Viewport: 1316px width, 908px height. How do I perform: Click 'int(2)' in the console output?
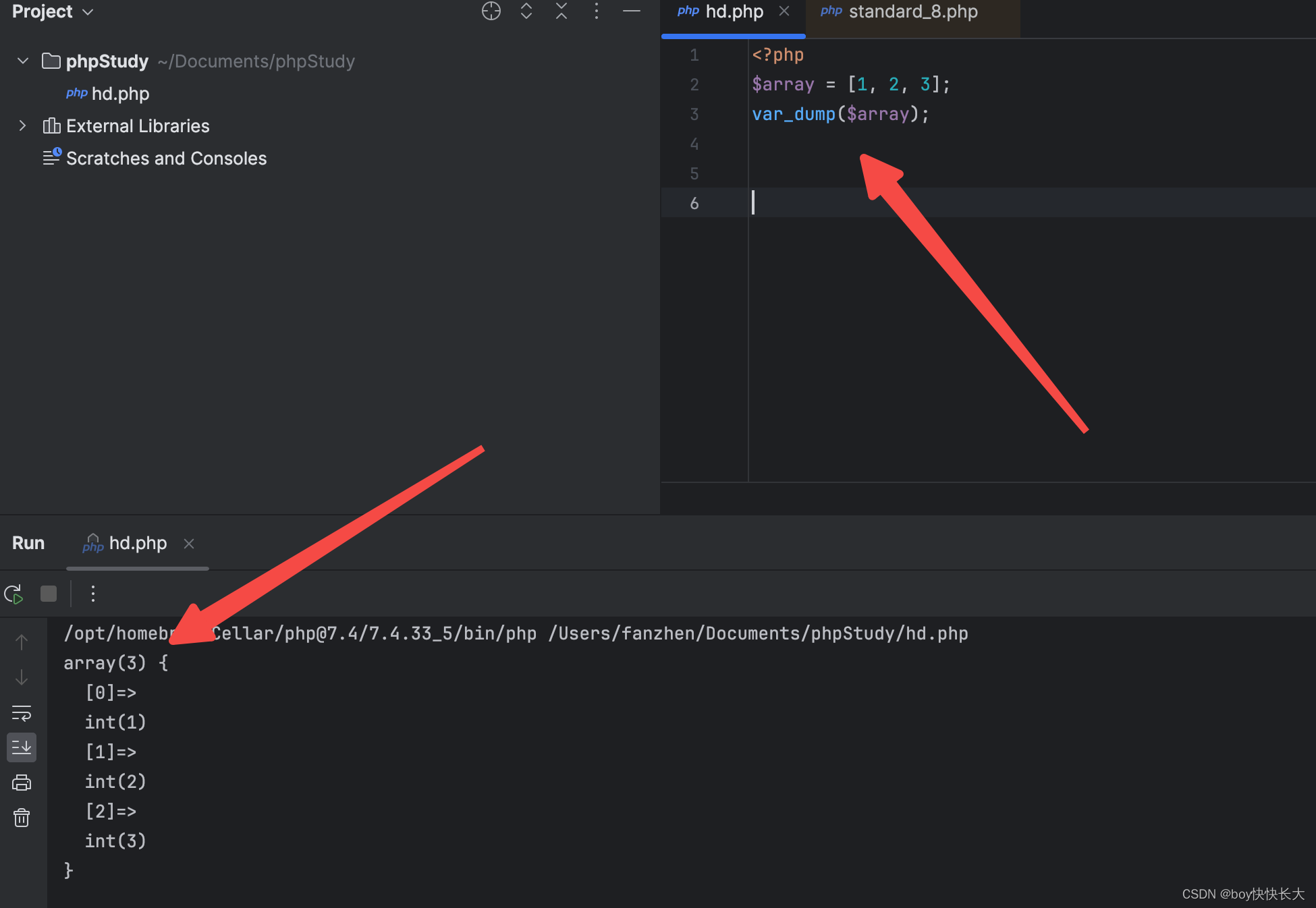pos(115,782)
